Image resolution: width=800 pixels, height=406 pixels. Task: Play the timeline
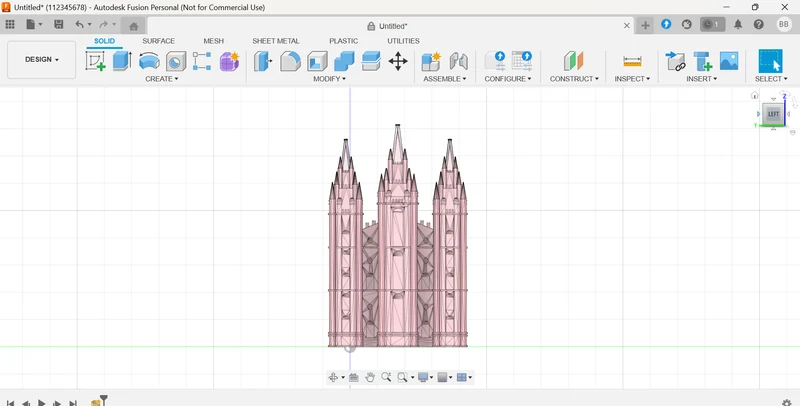pos(42,403)
